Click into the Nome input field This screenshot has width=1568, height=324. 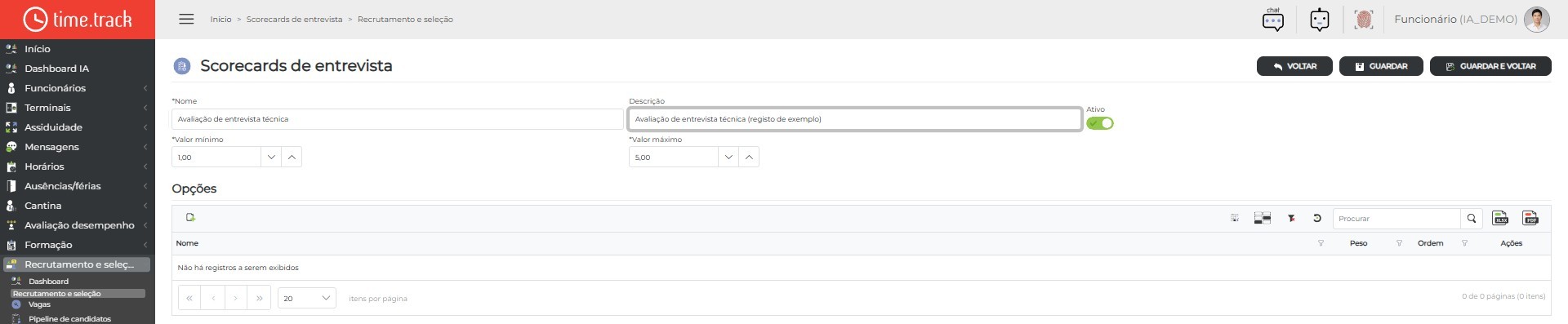[x=398, y=119]
